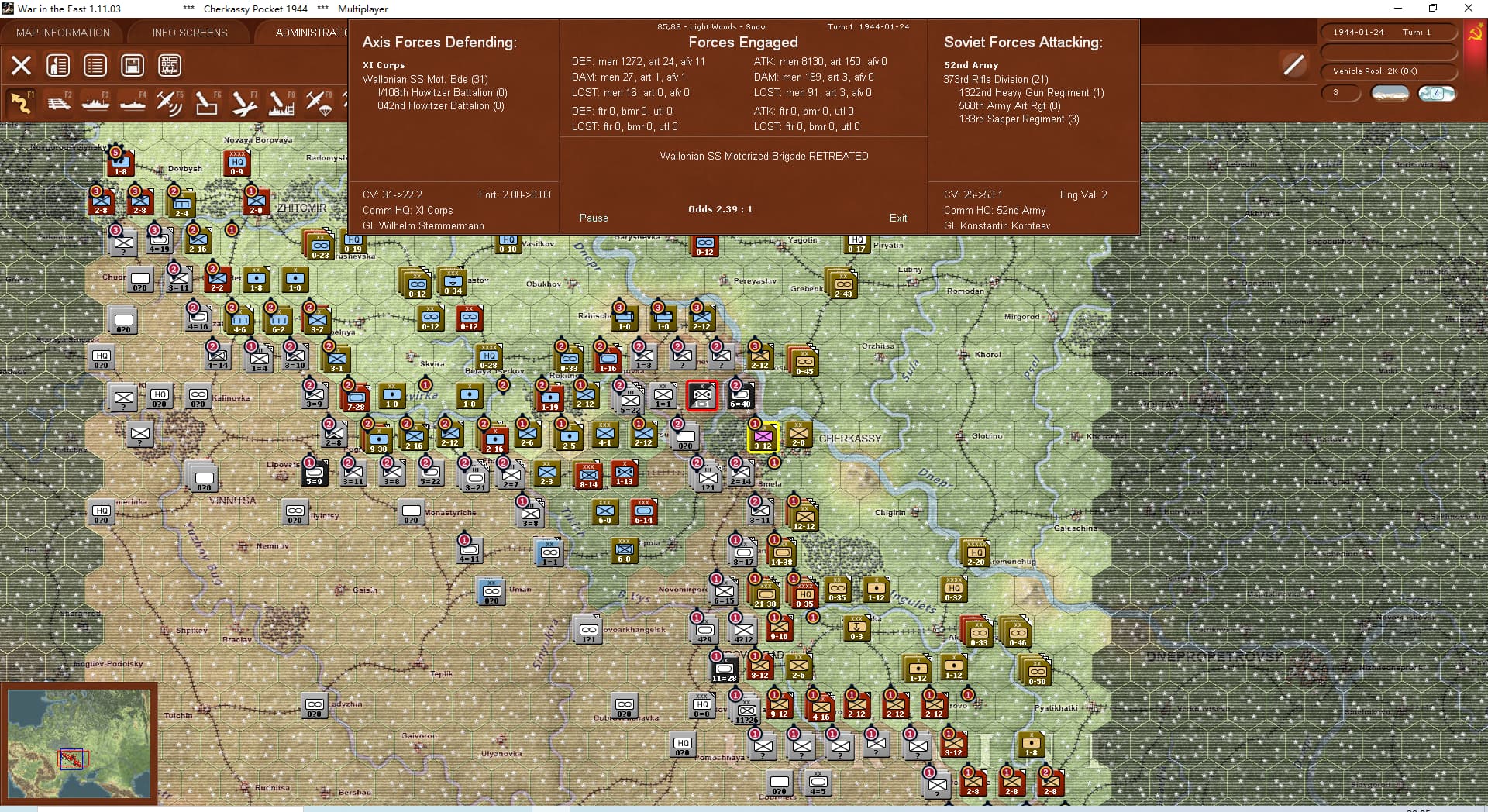
Task: Click 842nd Howitzer Battalion (0) entry
Action: (442, 105)
